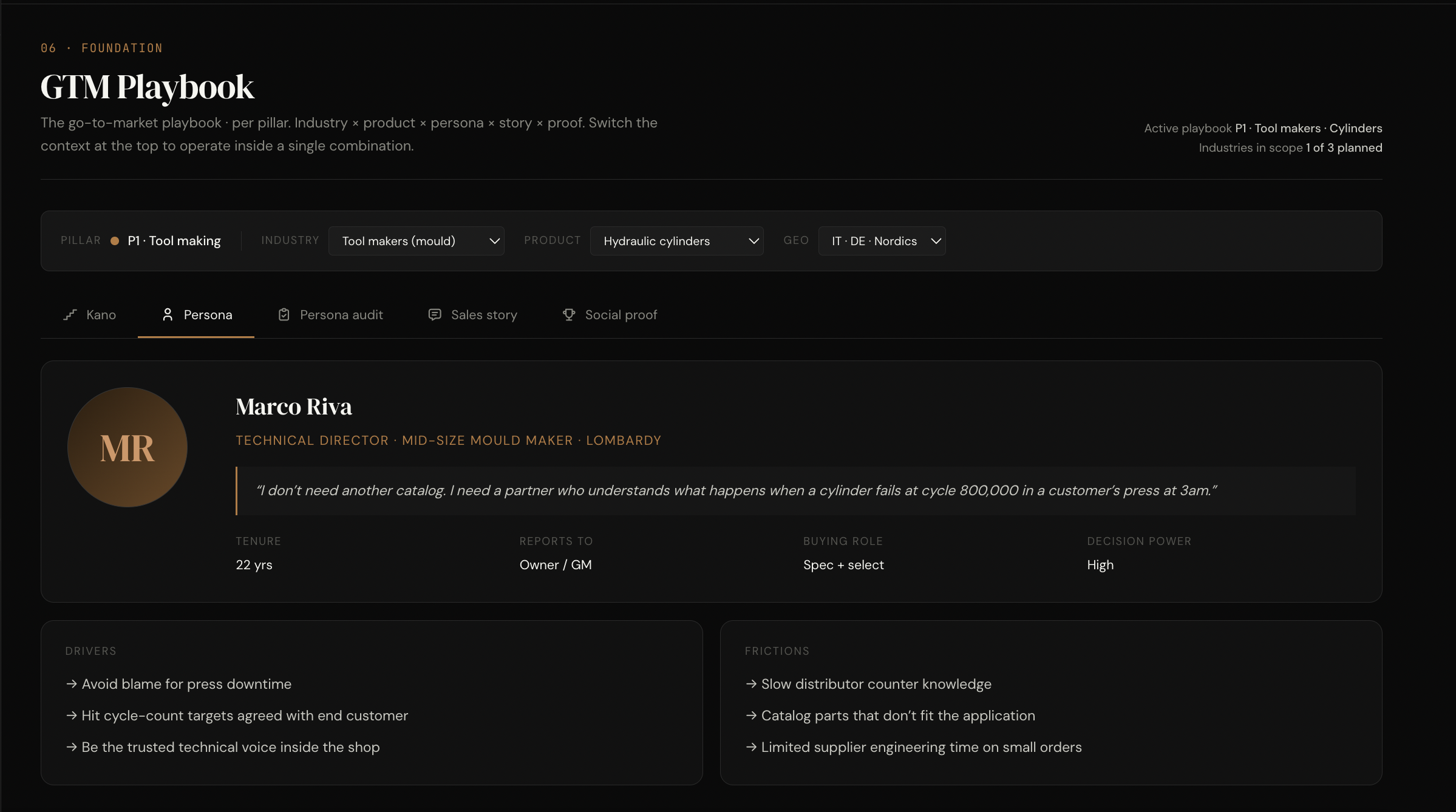Image resolution: width=1456 pixels, height=812 pixels.
Task: Select the Persona tab
Action: 196,314
